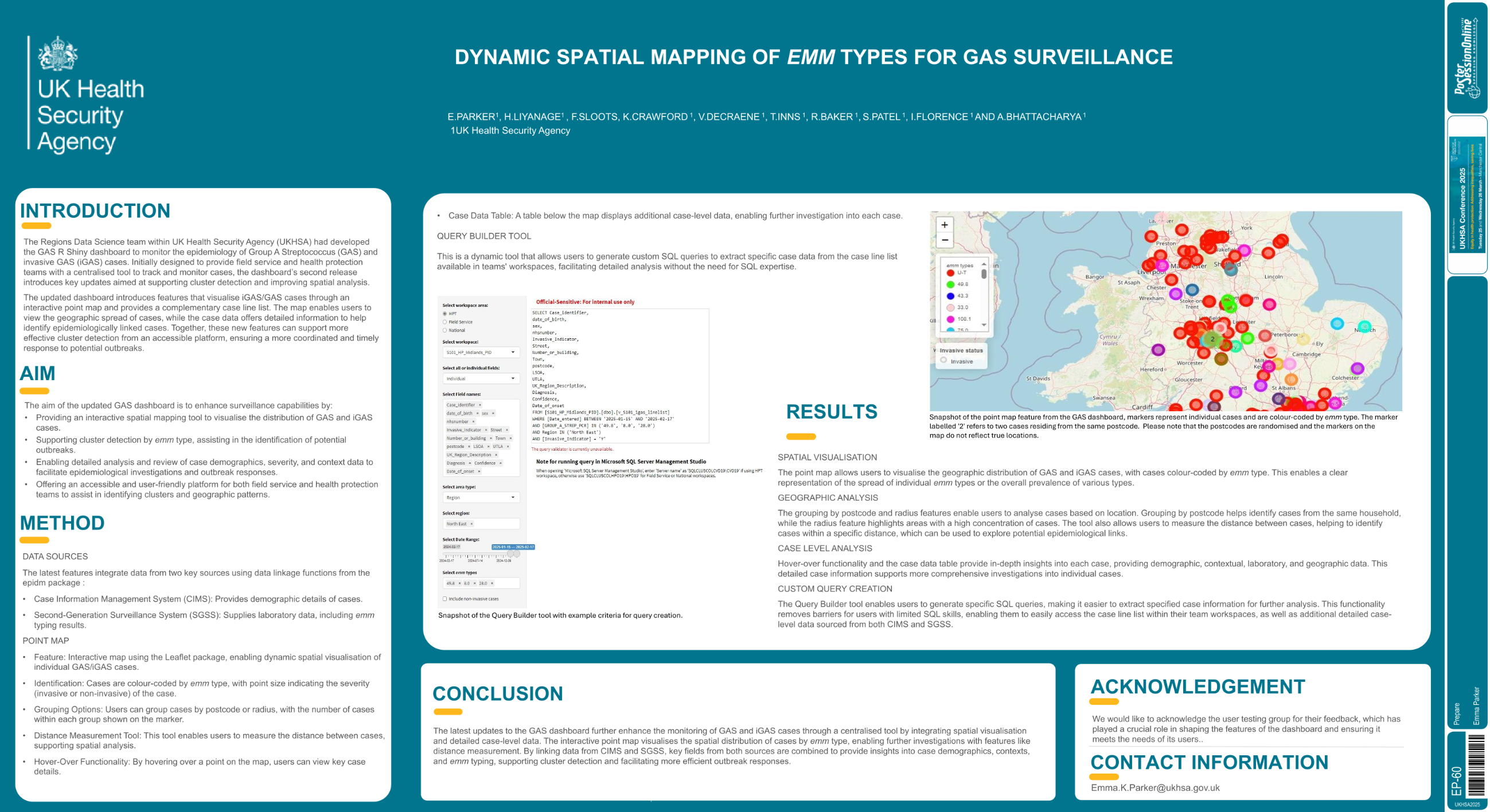Click the right handle of date range slider
The height and width of the screenshot is (812, 1490).
tap(517, 554)
